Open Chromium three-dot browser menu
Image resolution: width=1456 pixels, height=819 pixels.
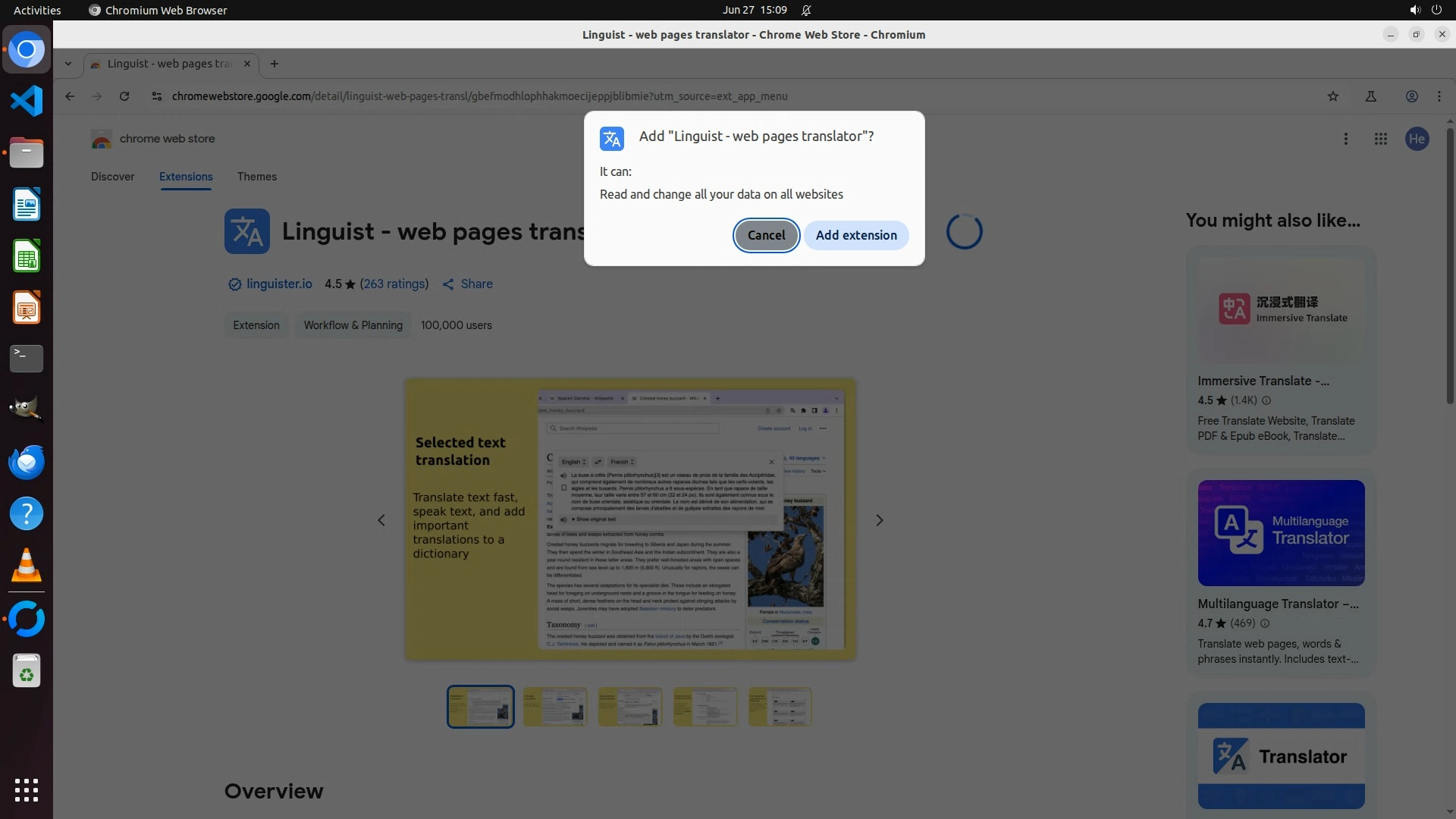pyautogui.click(x=1439, y=96)
